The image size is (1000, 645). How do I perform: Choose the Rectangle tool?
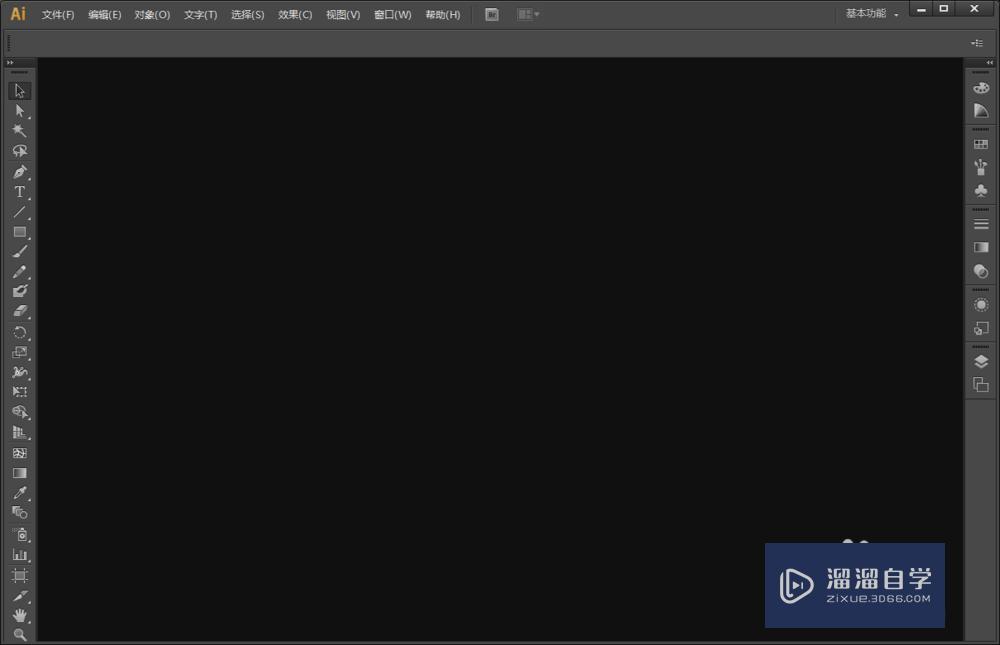20,232
